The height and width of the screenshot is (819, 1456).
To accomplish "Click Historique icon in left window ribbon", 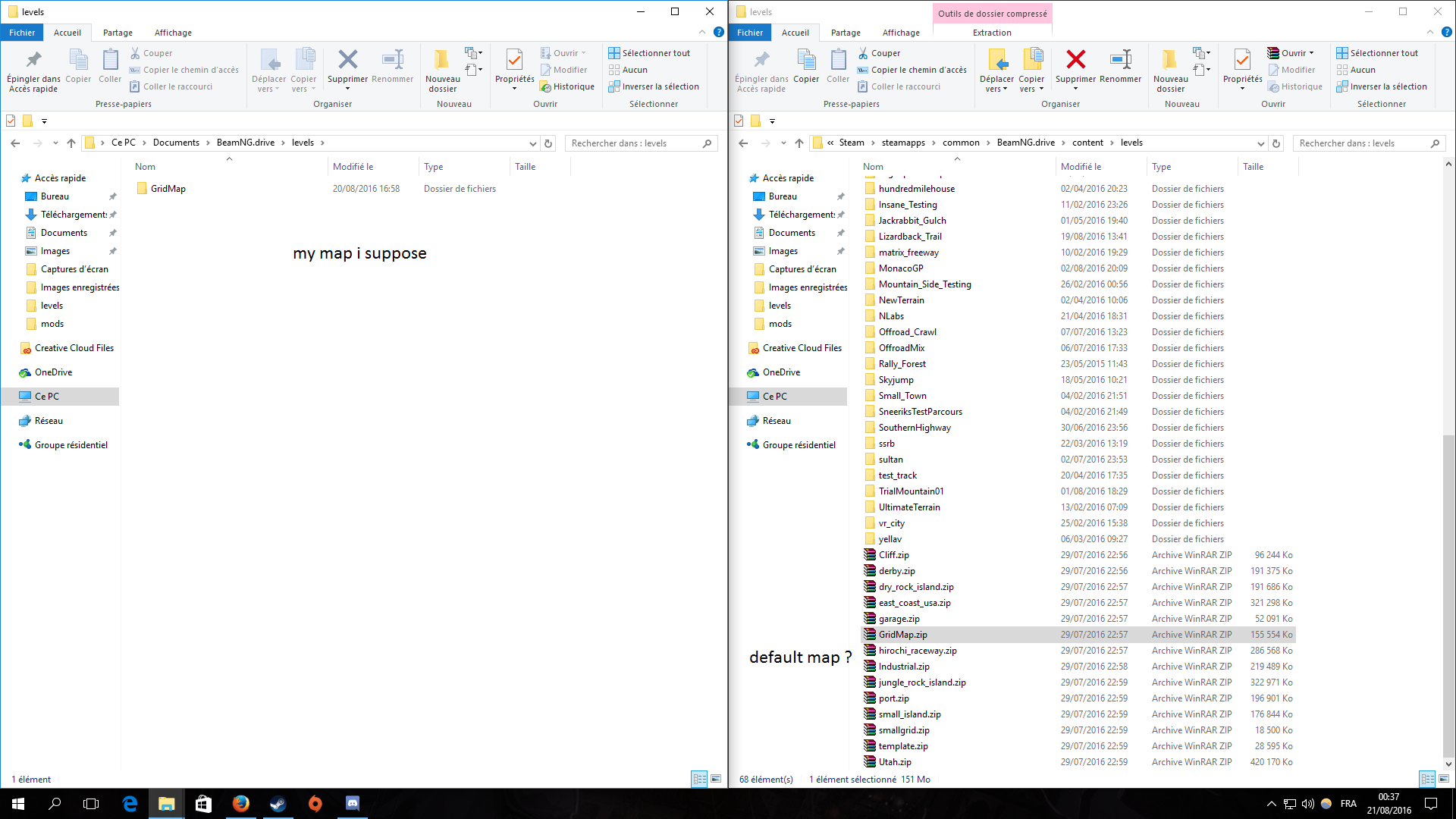I will coord(544,86).
